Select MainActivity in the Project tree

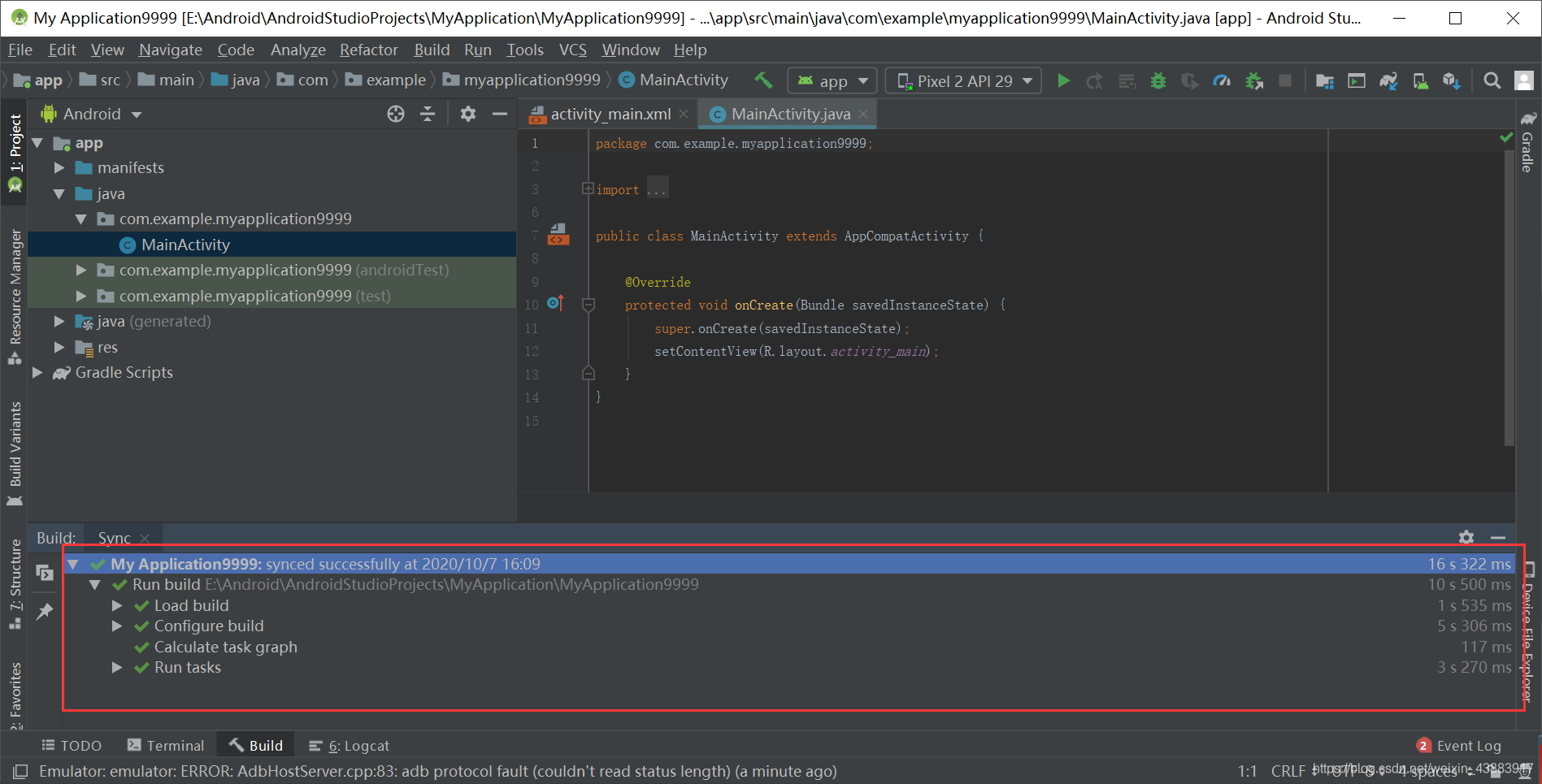[185, 244]
